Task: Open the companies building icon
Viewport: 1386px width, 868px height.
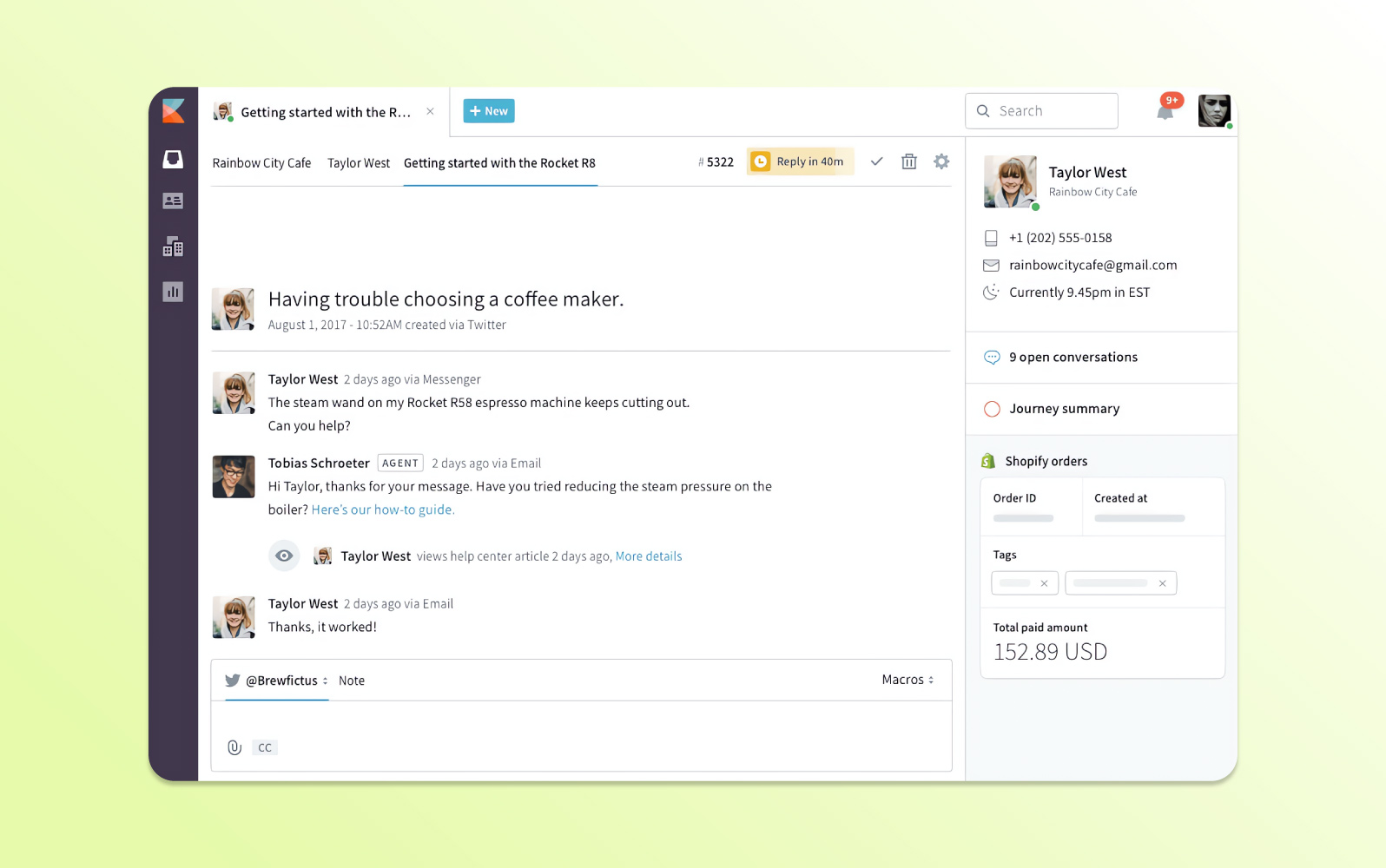Action: click(173, 247)
